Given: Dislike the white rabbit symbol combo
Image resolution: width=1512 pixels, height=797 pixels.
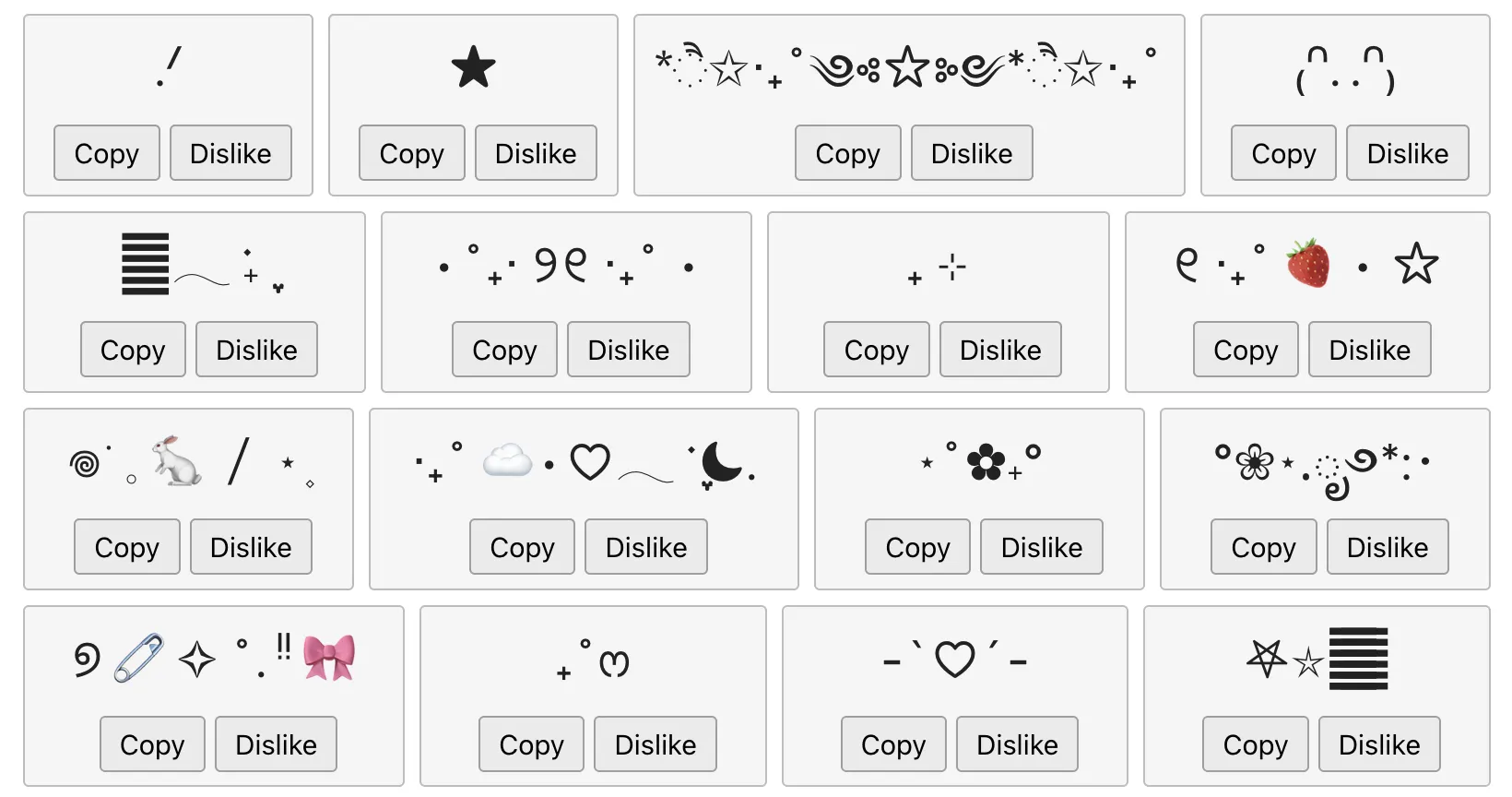Looking at the screenshot, I should [x=251, y=547].
